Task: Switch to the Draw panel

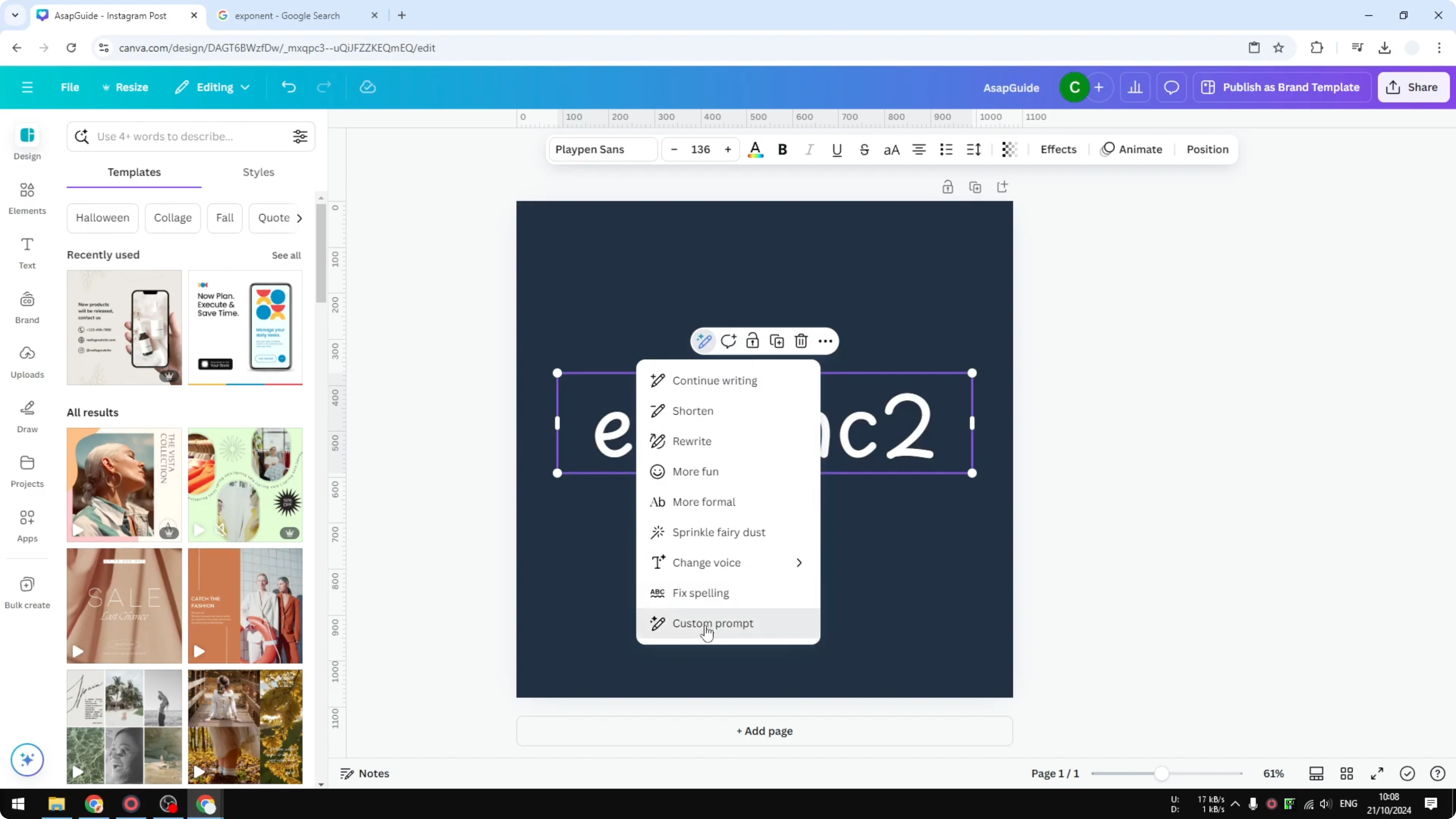Action: coord(27,417)
